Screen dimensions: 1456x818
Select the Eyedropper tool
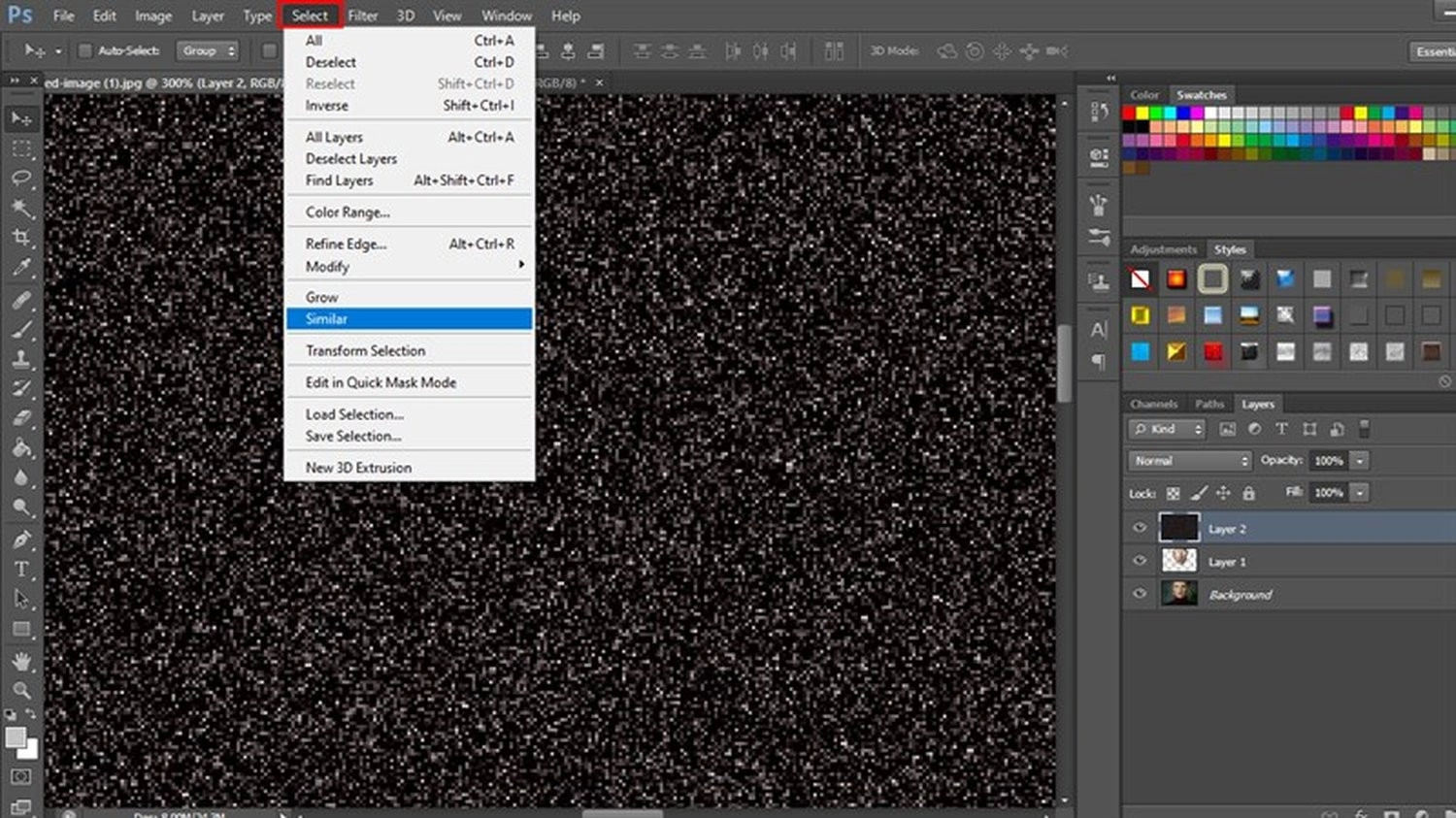tap(21, 268)
